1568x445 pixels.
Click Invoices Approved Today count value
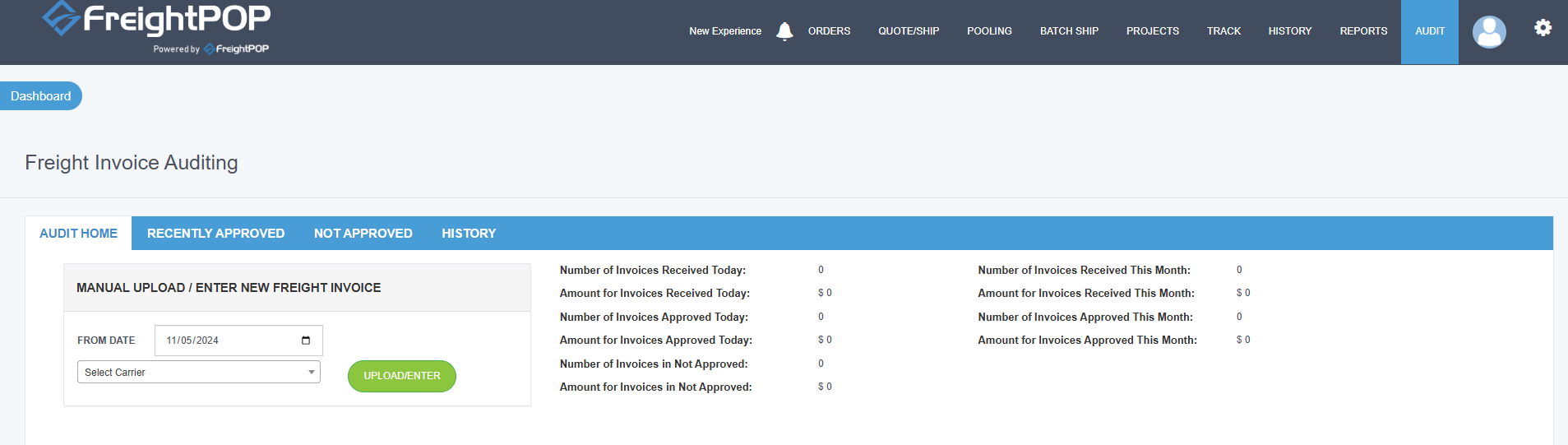click(x=821, y=317)
